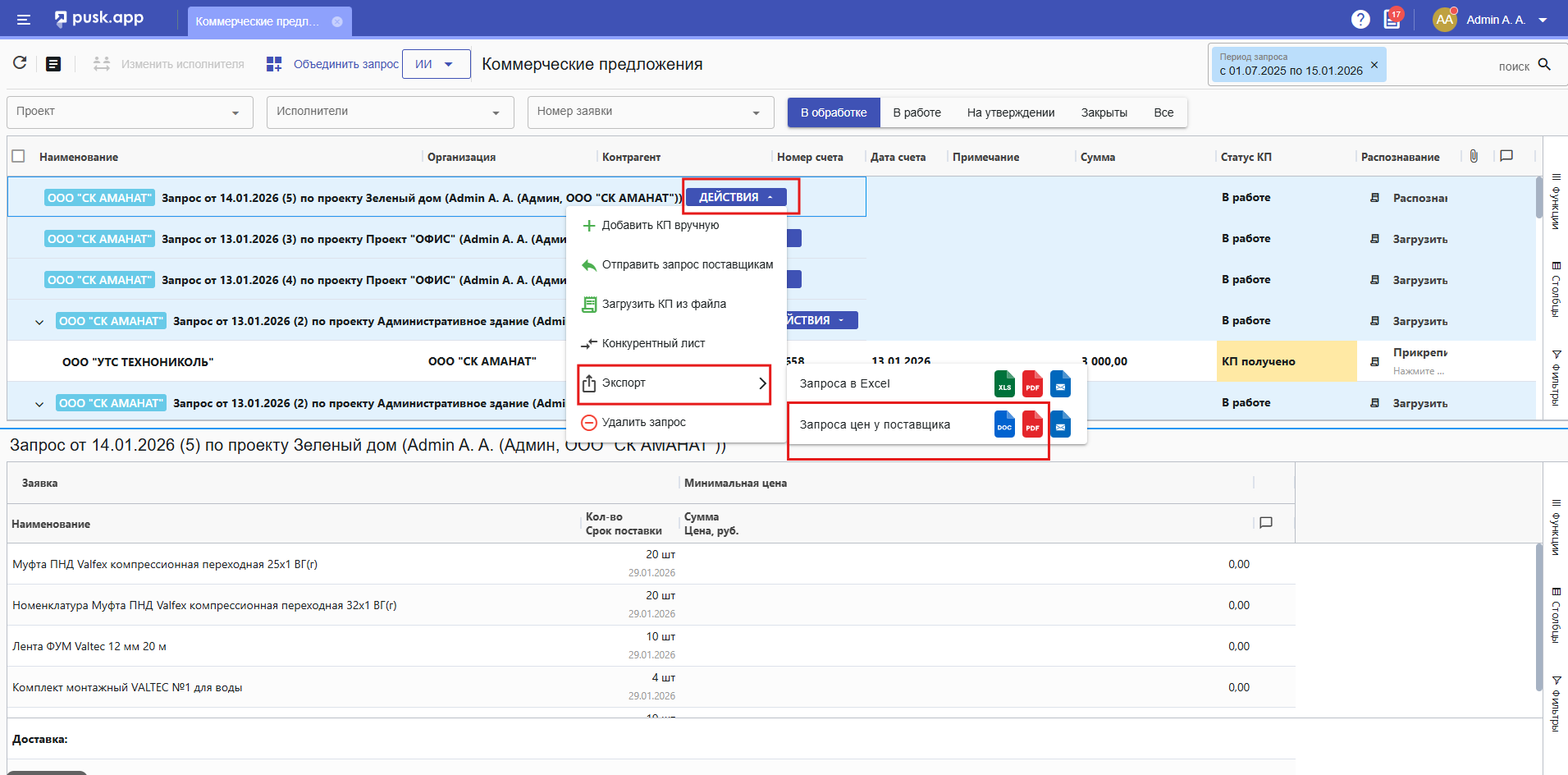Clear the Период запроса filter chip
Image resolution: width=1568 pixels, height=775 pixels.
pyautogui.click(x=1374, y=64)
